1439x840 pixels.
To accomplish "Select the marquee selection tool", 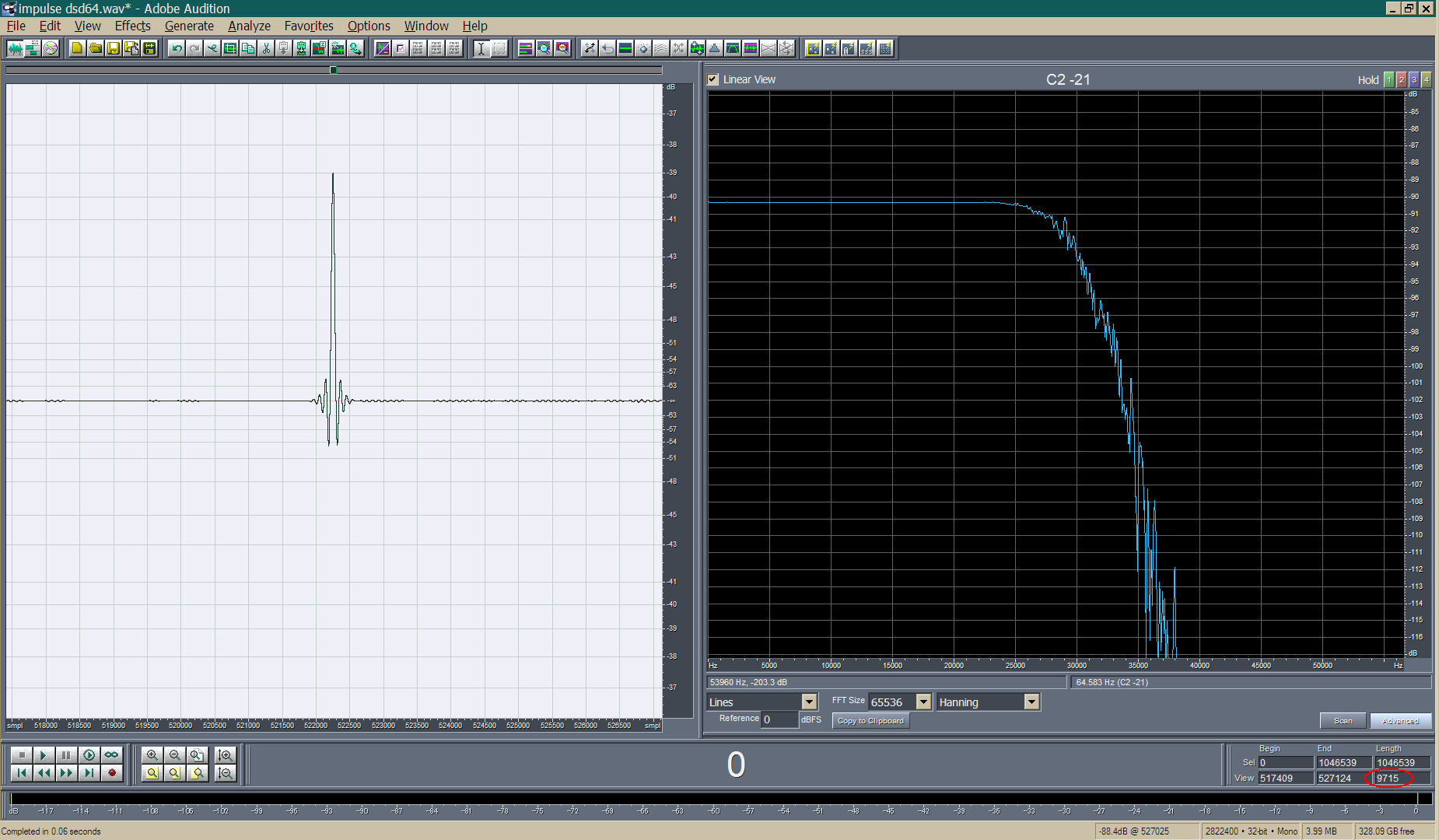I will point(499,48).
